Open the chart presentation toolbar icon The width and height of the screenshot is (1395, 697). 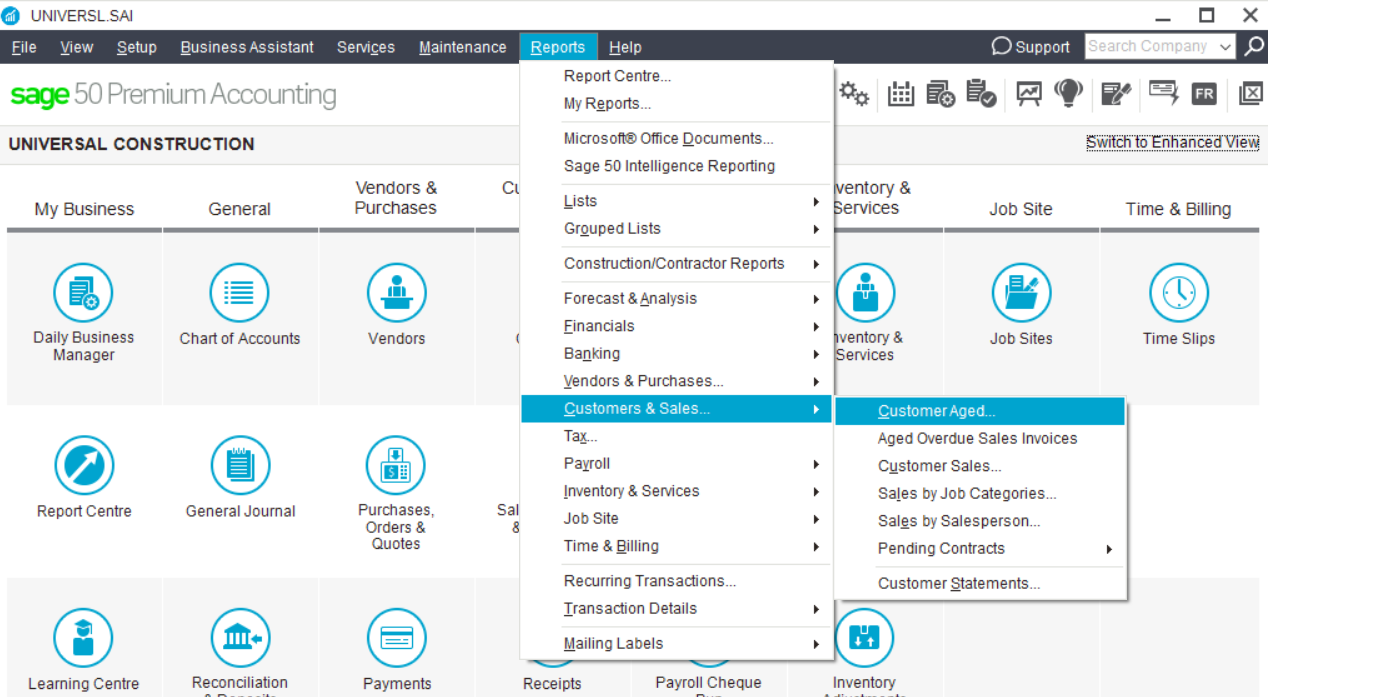click(x=1029, y=94)
